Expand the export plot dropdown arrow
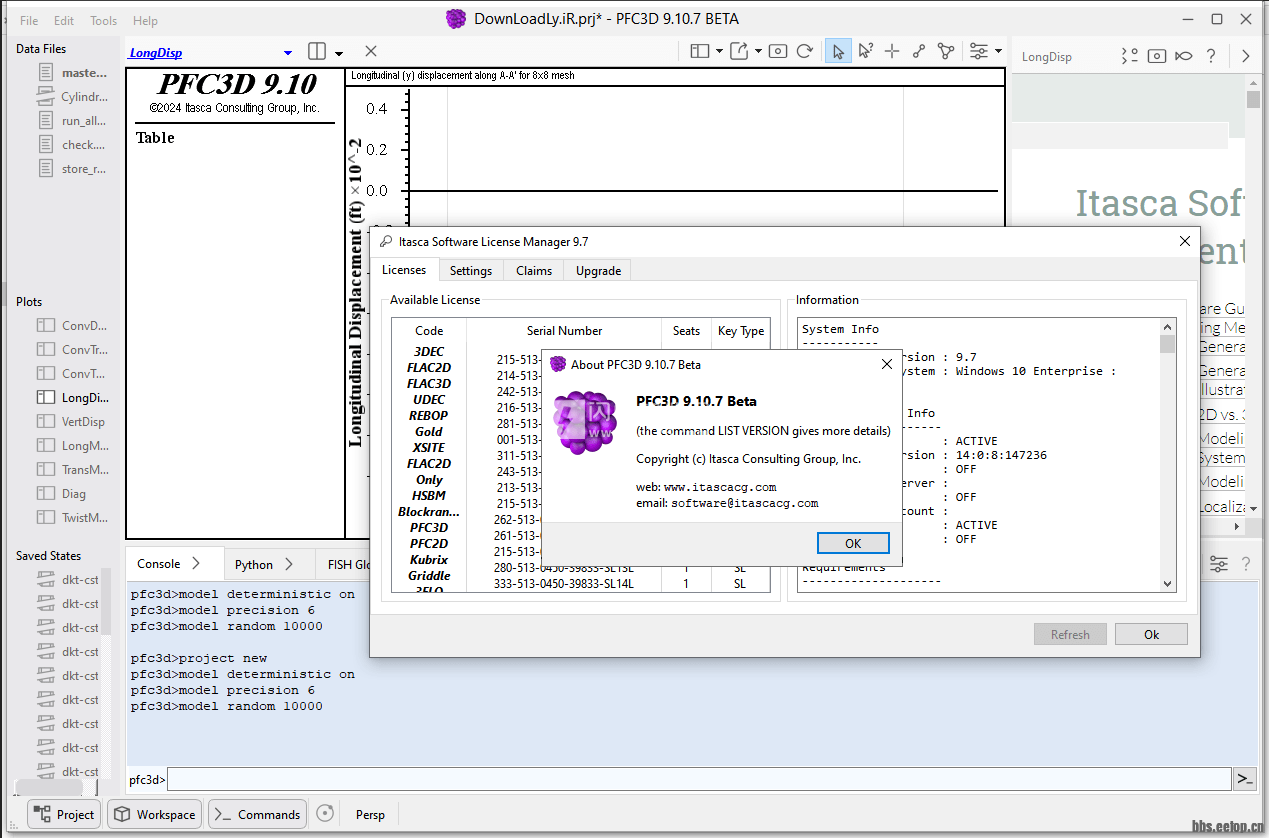 click(x=759, y=52)
